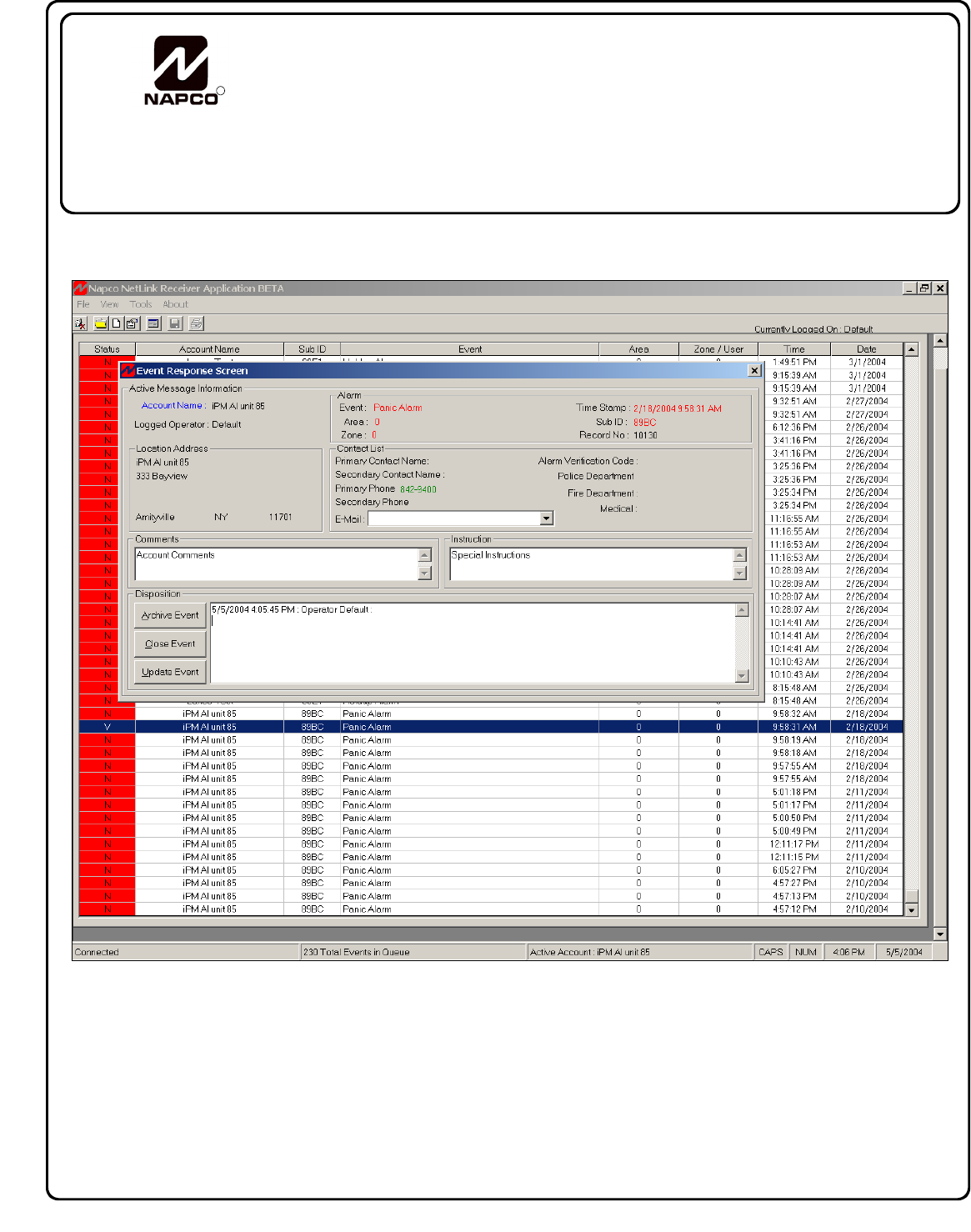
Task: Select the event row at 4:57:13 PM
Action: pyautogui.click(x=491, y=896)
